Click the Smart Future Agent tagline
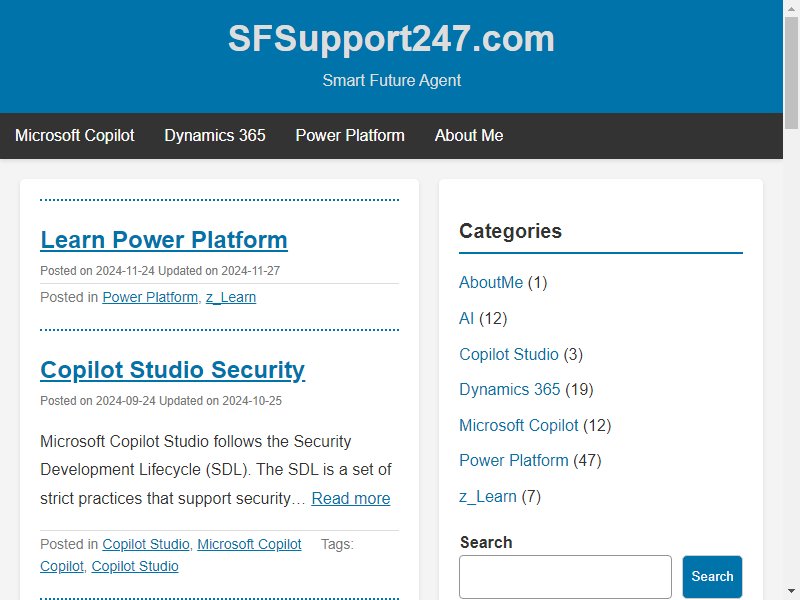 [x=391, y=80]
